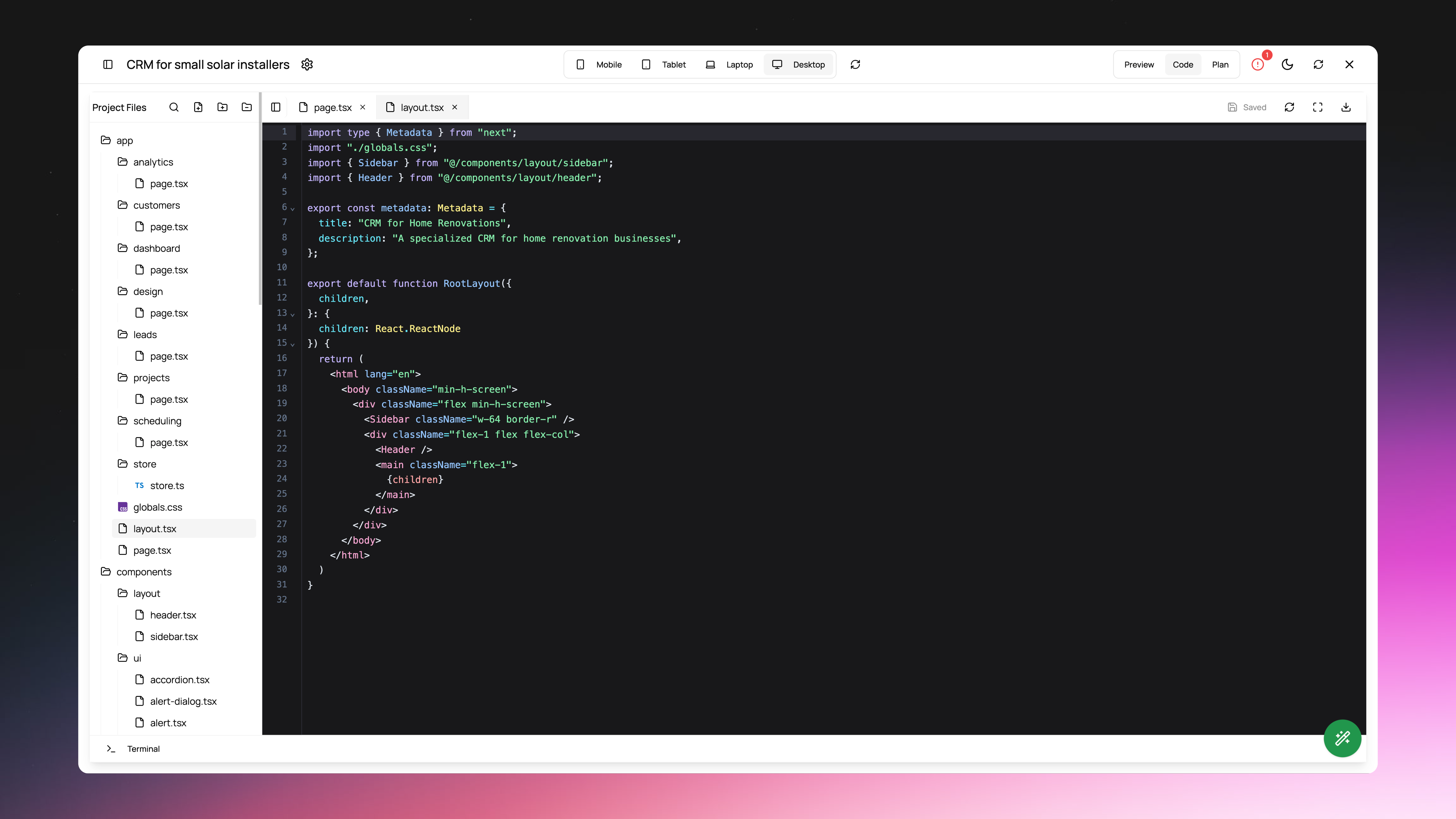Click the new file icon
The image size is (1456, 819).
point(198,107)
